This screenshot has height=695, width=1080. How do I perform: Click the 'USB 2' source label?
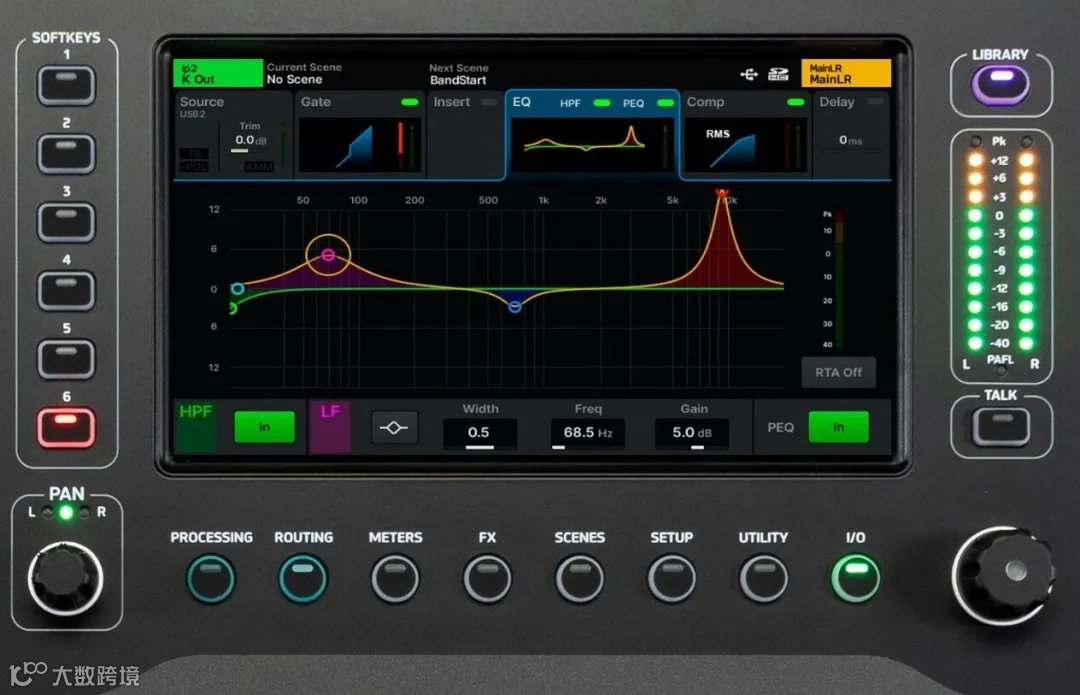192,114
